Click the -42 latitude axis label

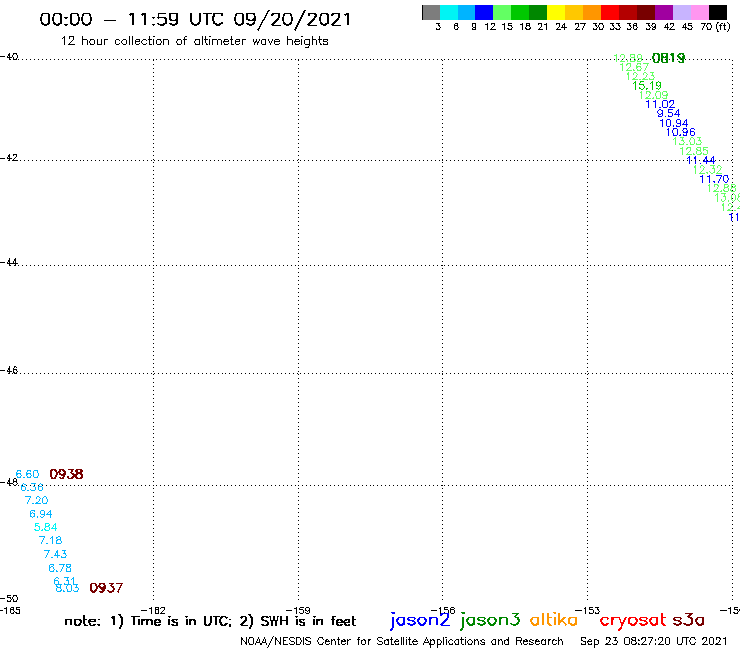9,157
